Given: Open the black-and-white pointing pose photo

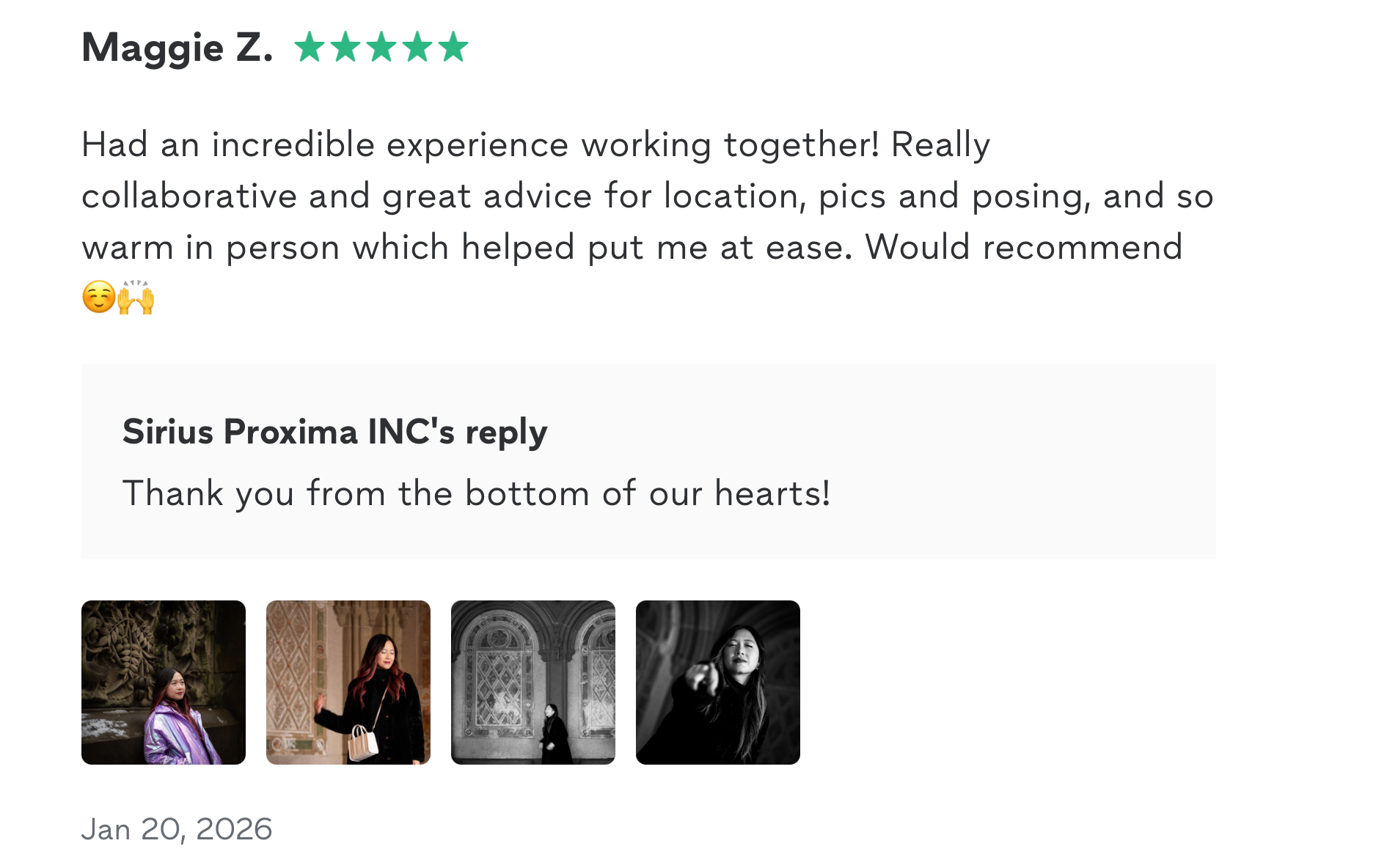Looking at the screenshot, I should tap(718, 683).
